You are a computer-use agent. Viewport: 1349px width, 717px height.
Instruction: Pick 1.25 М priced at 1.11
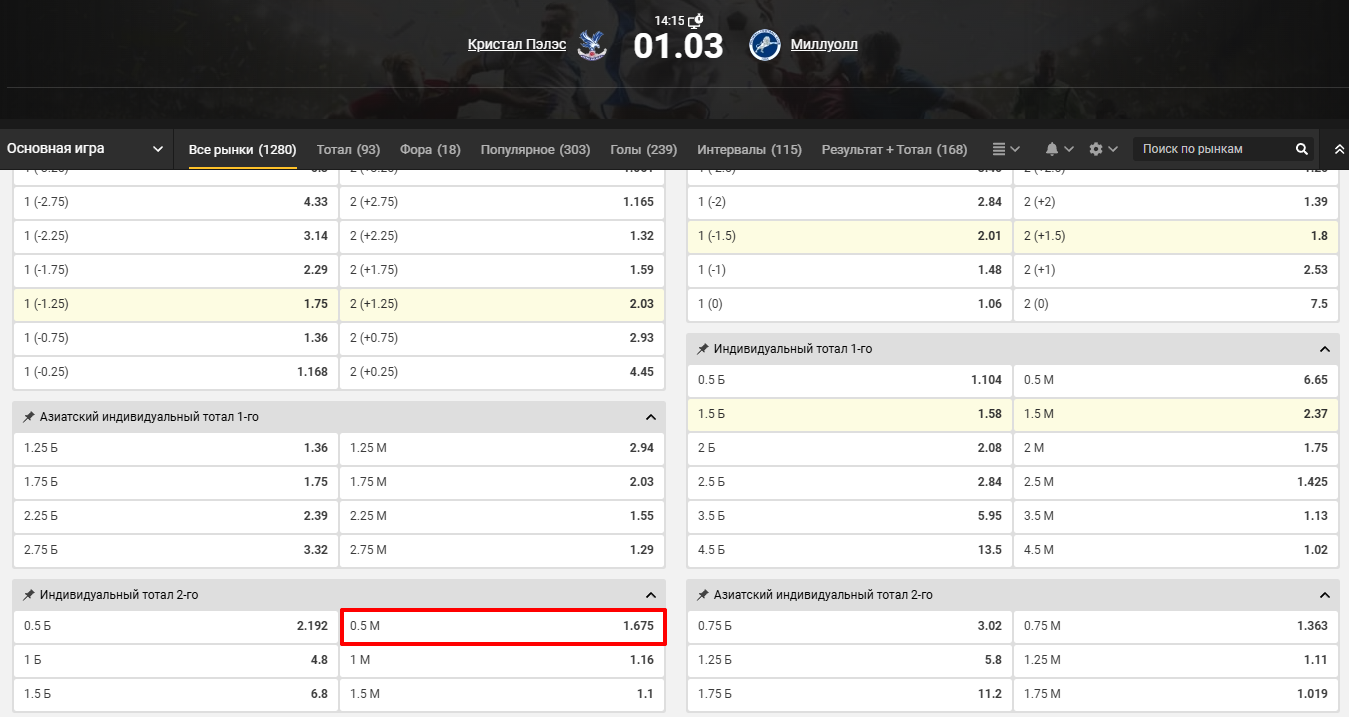[1176, 660]
